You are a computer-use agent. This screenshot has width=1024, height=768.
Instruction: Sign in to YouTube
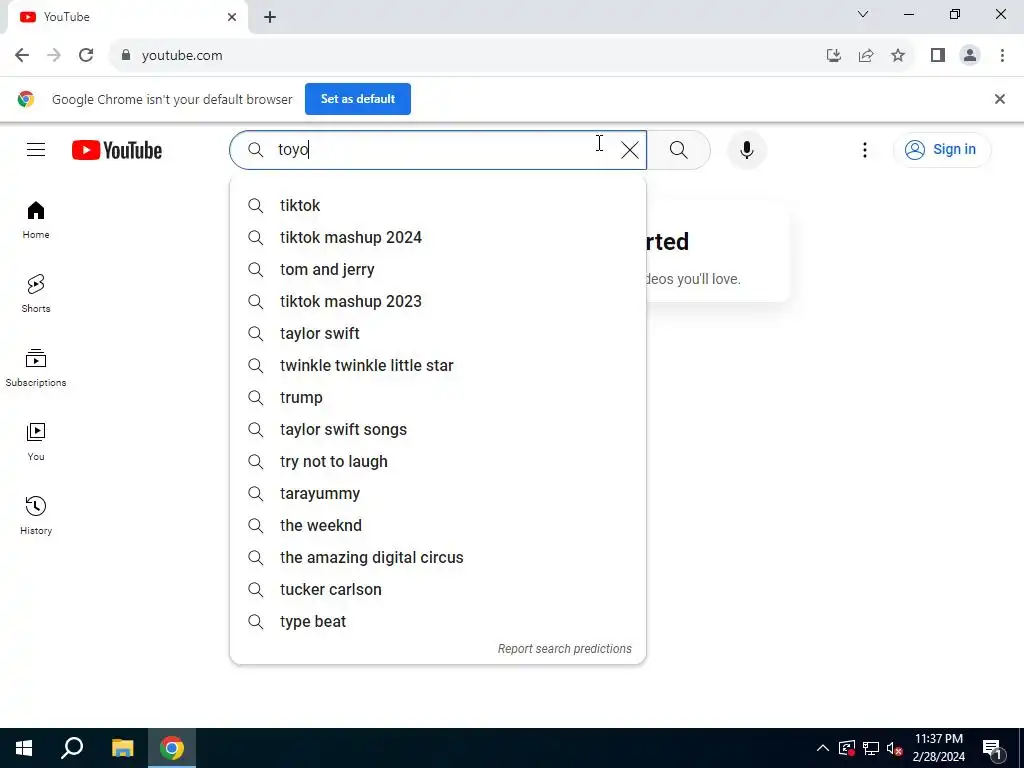(x=941, y=150)
